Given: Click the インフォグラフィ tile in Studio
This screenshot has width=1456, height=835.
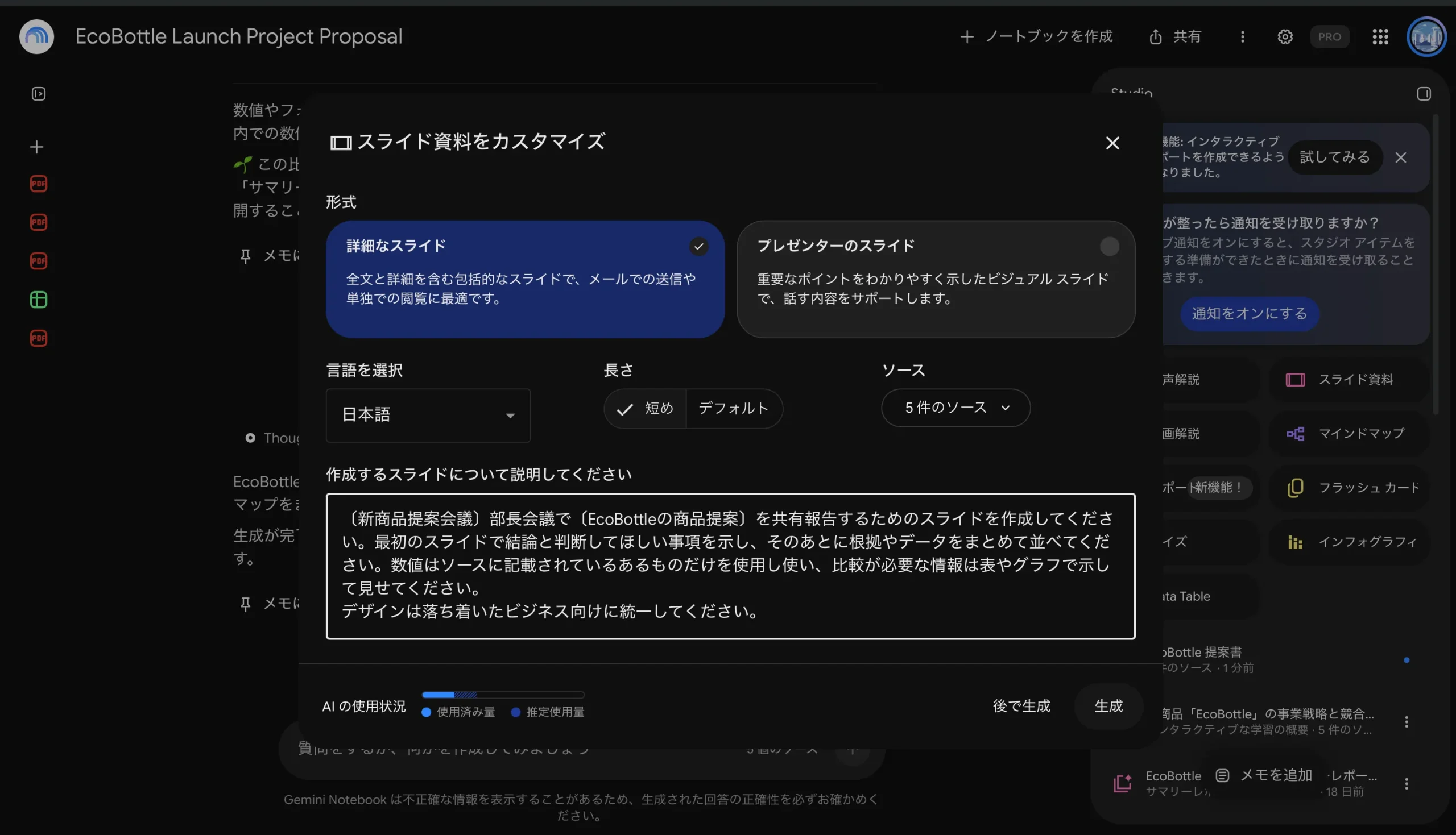Looking at the screenshot, I should (x=1349, y=541).
